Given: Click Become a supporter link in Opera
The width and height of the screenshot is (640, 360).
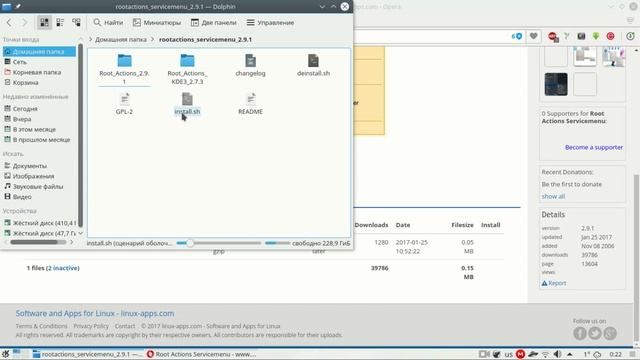Looking at the screenshot, I should [594, 147].
